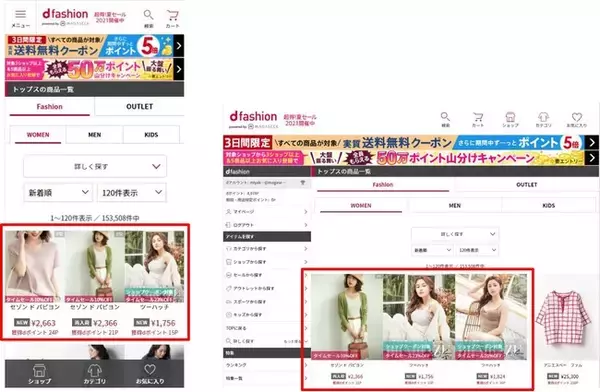
Task: Tap the search magnifier in the mobile header
Action: coord(148,18)
